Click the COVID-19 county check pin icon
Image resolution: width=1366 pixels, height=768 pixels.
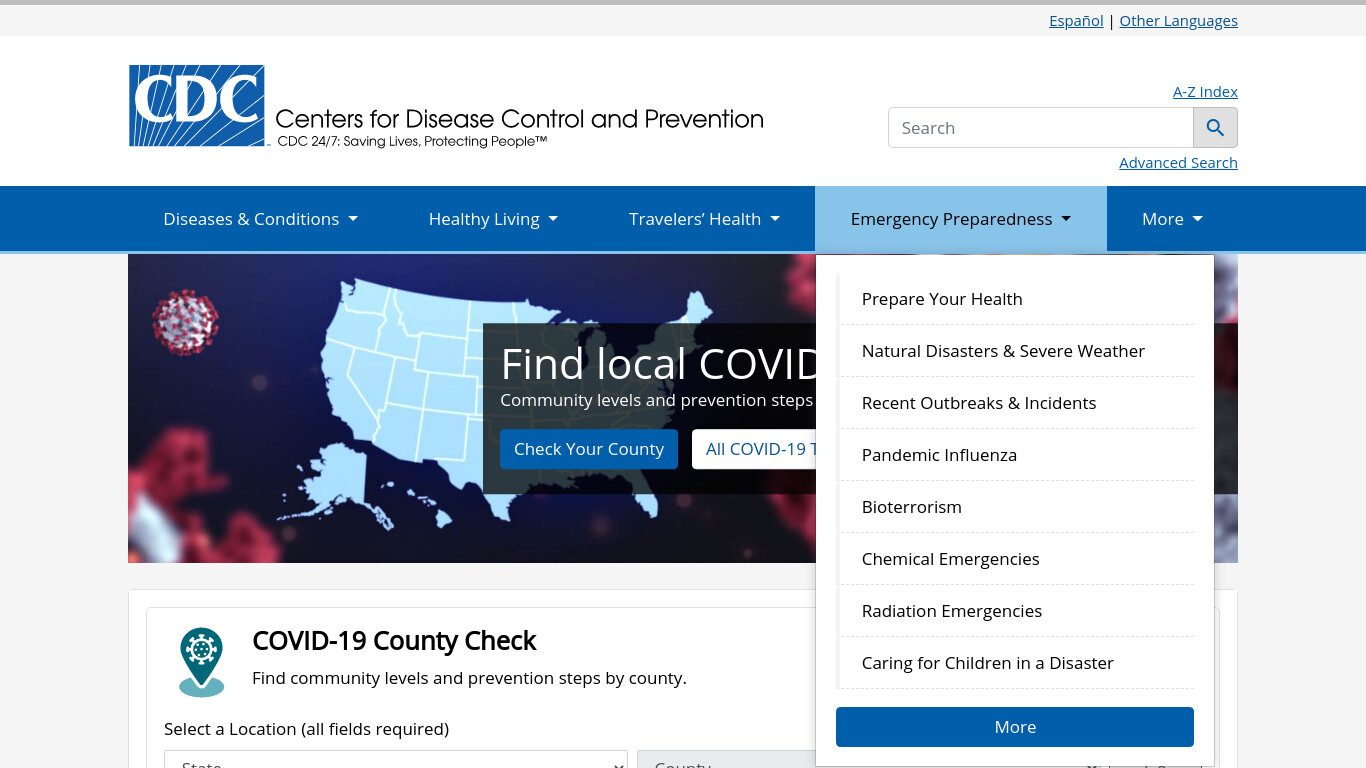click(x=201, y=662)
